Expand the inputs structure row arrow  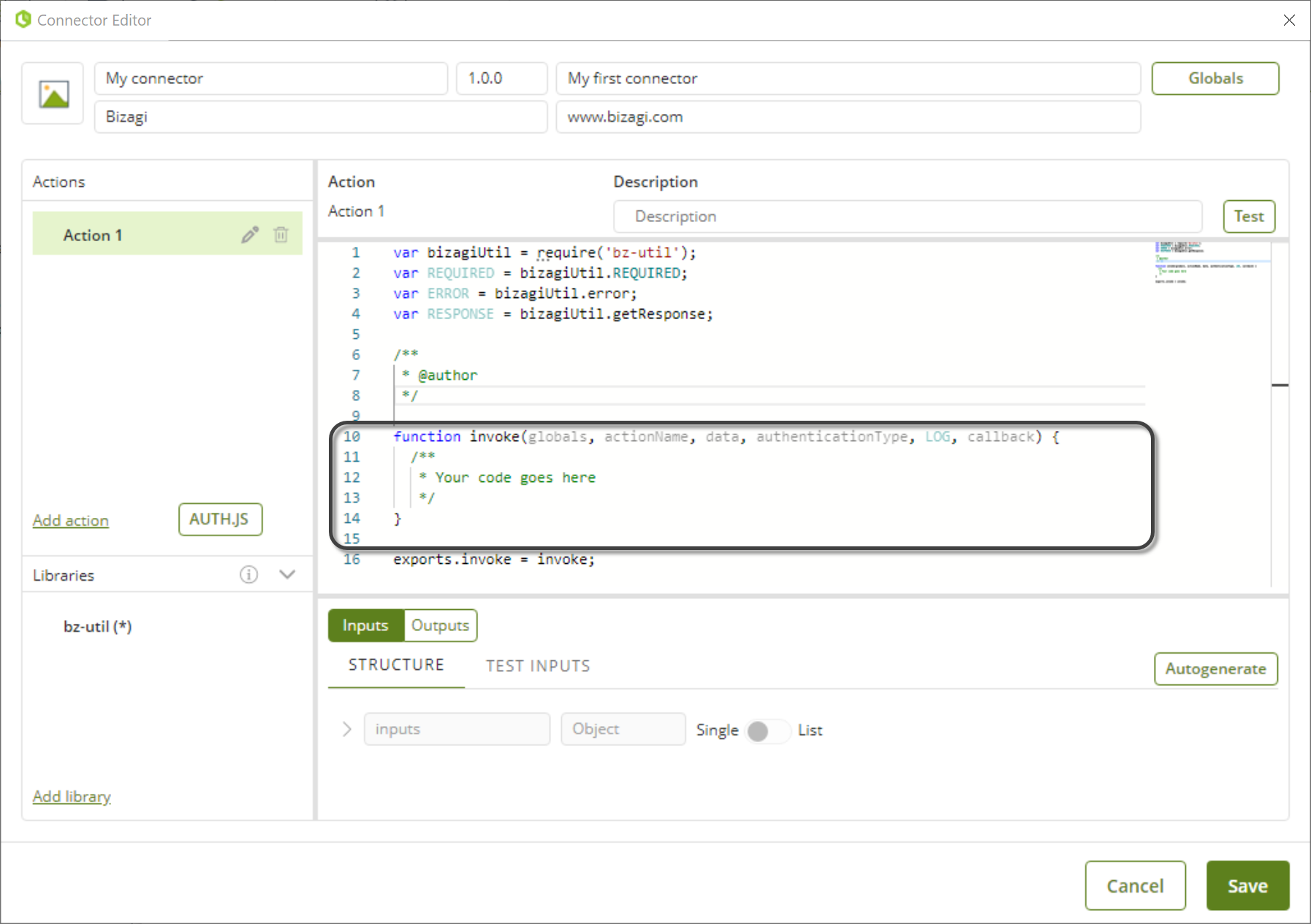tap(346, 729)
